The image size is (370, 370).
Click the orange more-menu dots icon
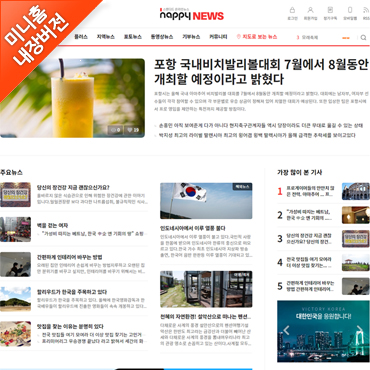point(346,38)
